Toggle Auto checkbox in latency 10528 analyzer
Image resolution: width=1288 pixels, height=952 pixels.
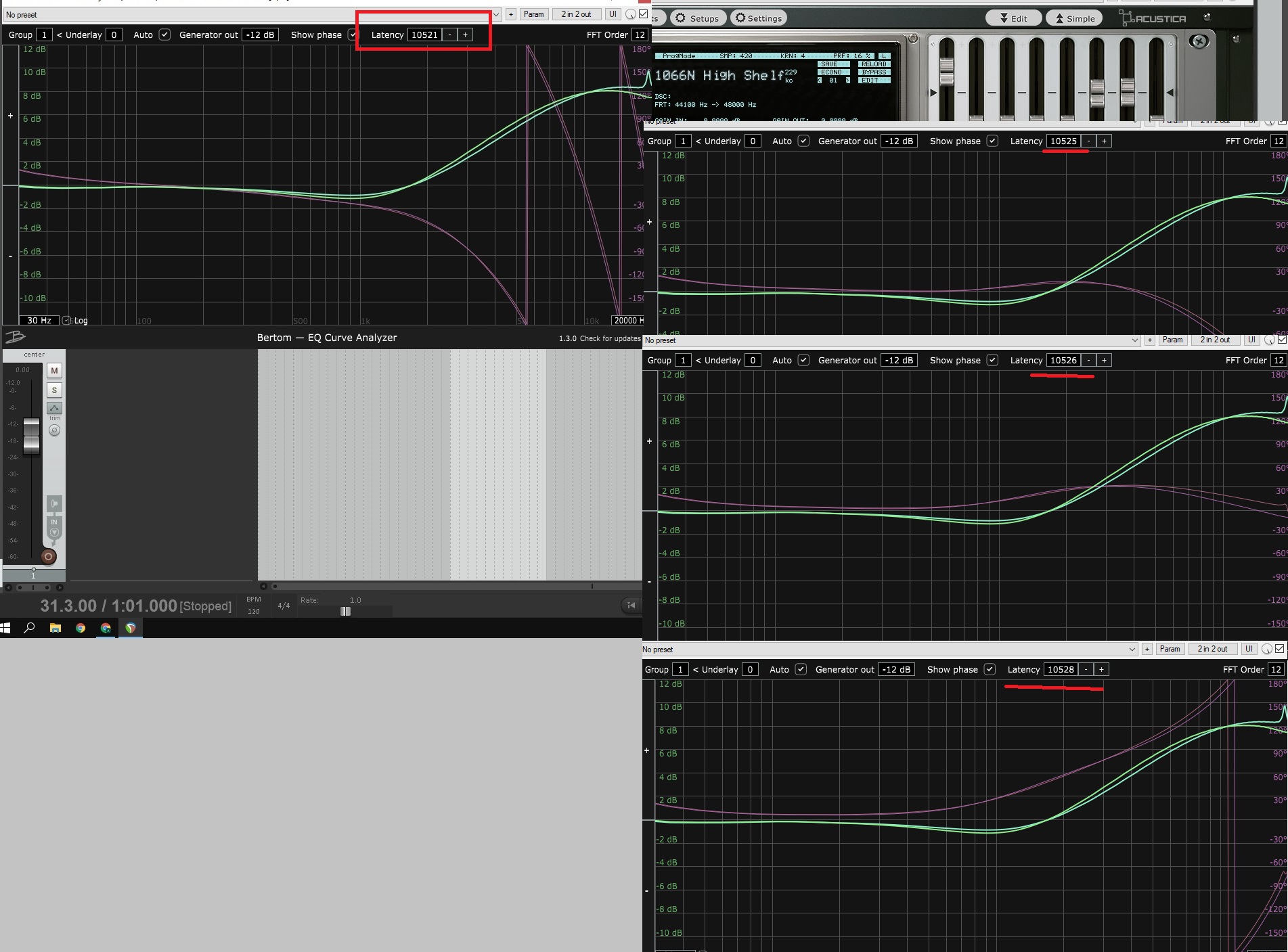click(801, 669)
